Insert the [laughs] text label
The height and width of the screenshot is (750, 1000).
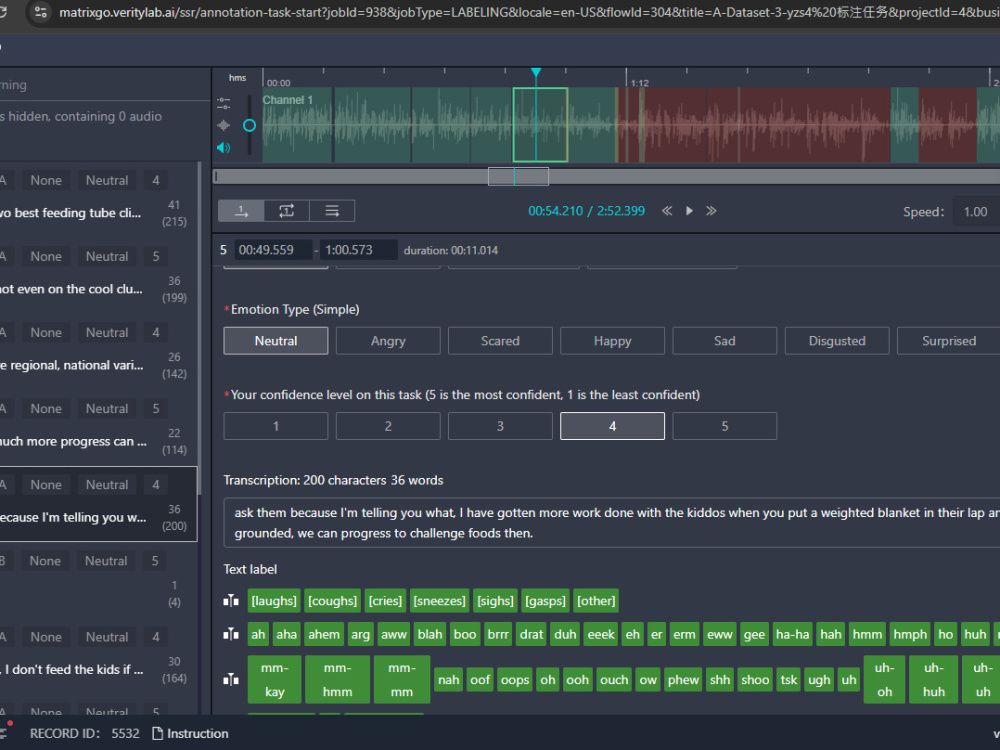coord(274,601)
